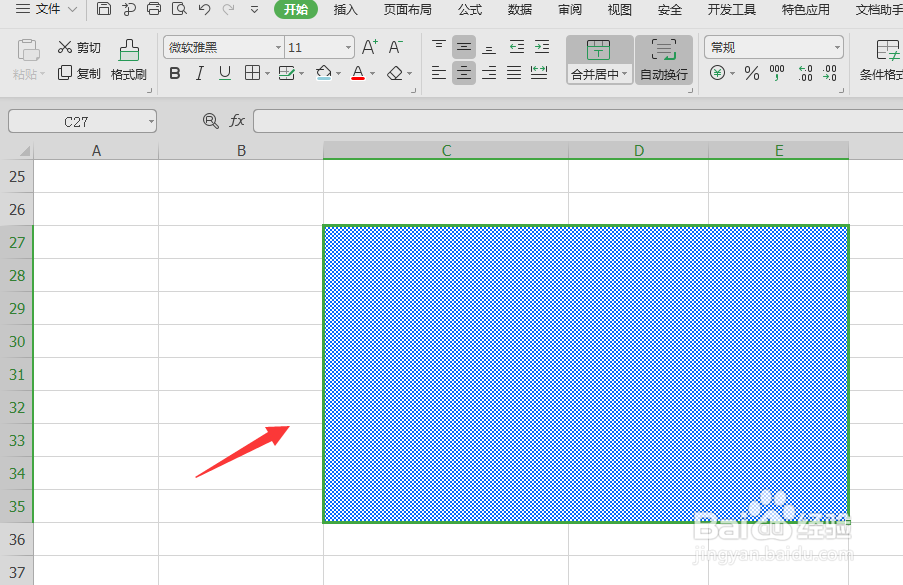
Task: Open the 开发工具 tab
Action: click(x=731, y=10)
